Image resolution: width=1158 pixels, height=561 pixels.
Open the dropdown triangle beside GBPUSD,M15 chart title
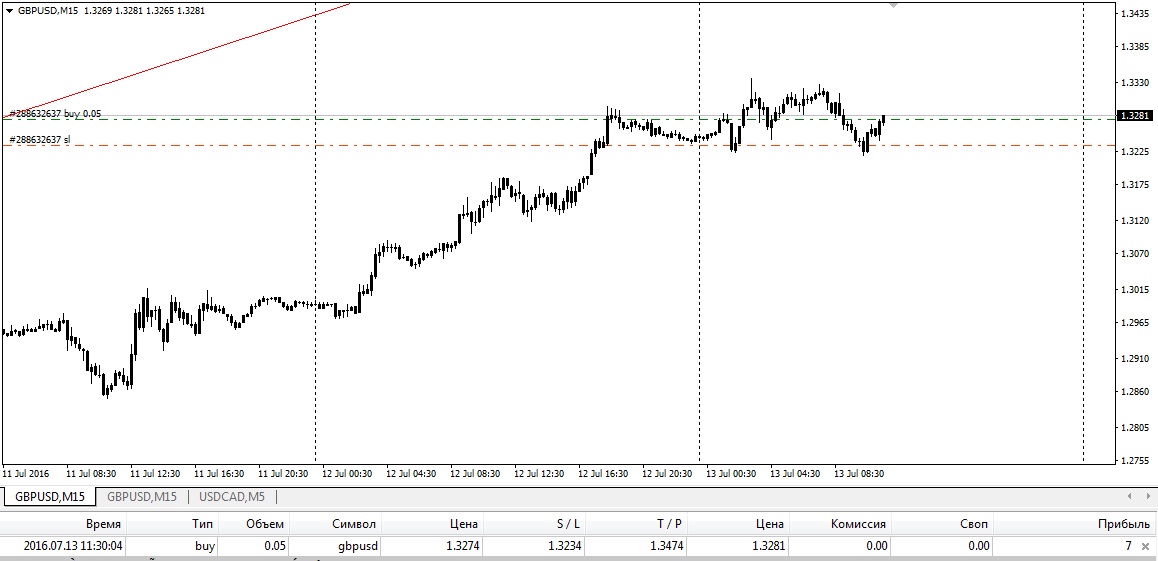point(9,10)
